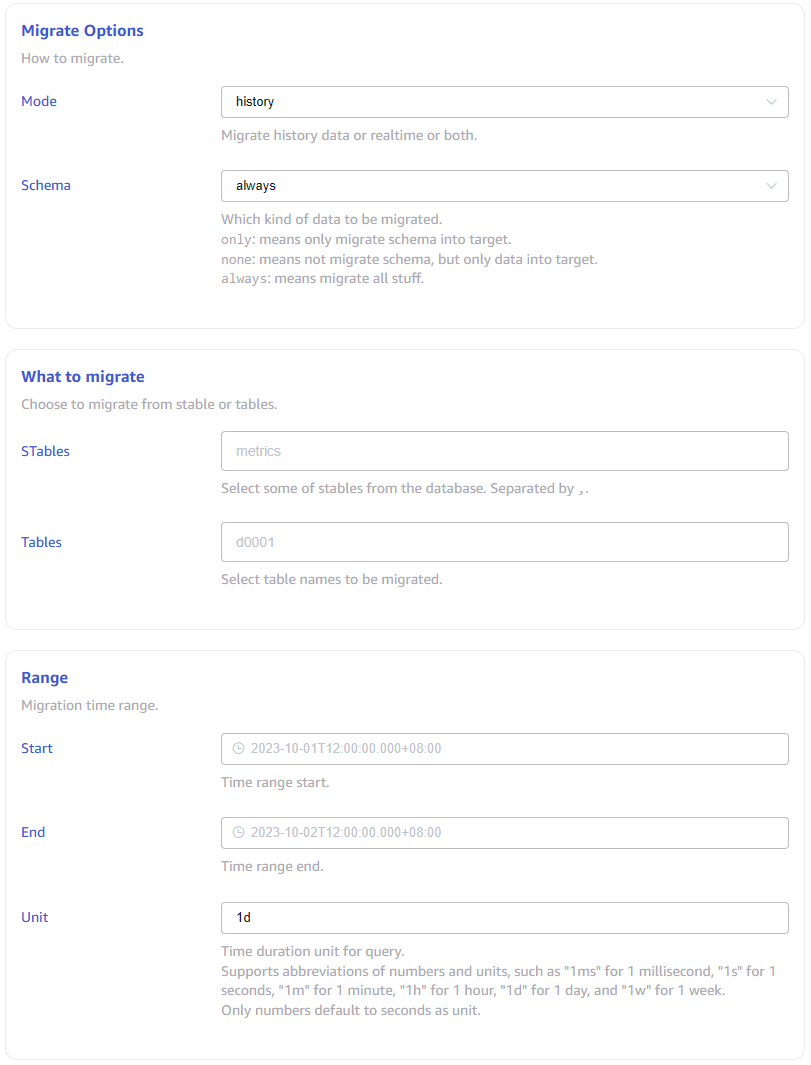Click the Mode field label
Viewport: 811px width, 1065px height.
point(39,101)
